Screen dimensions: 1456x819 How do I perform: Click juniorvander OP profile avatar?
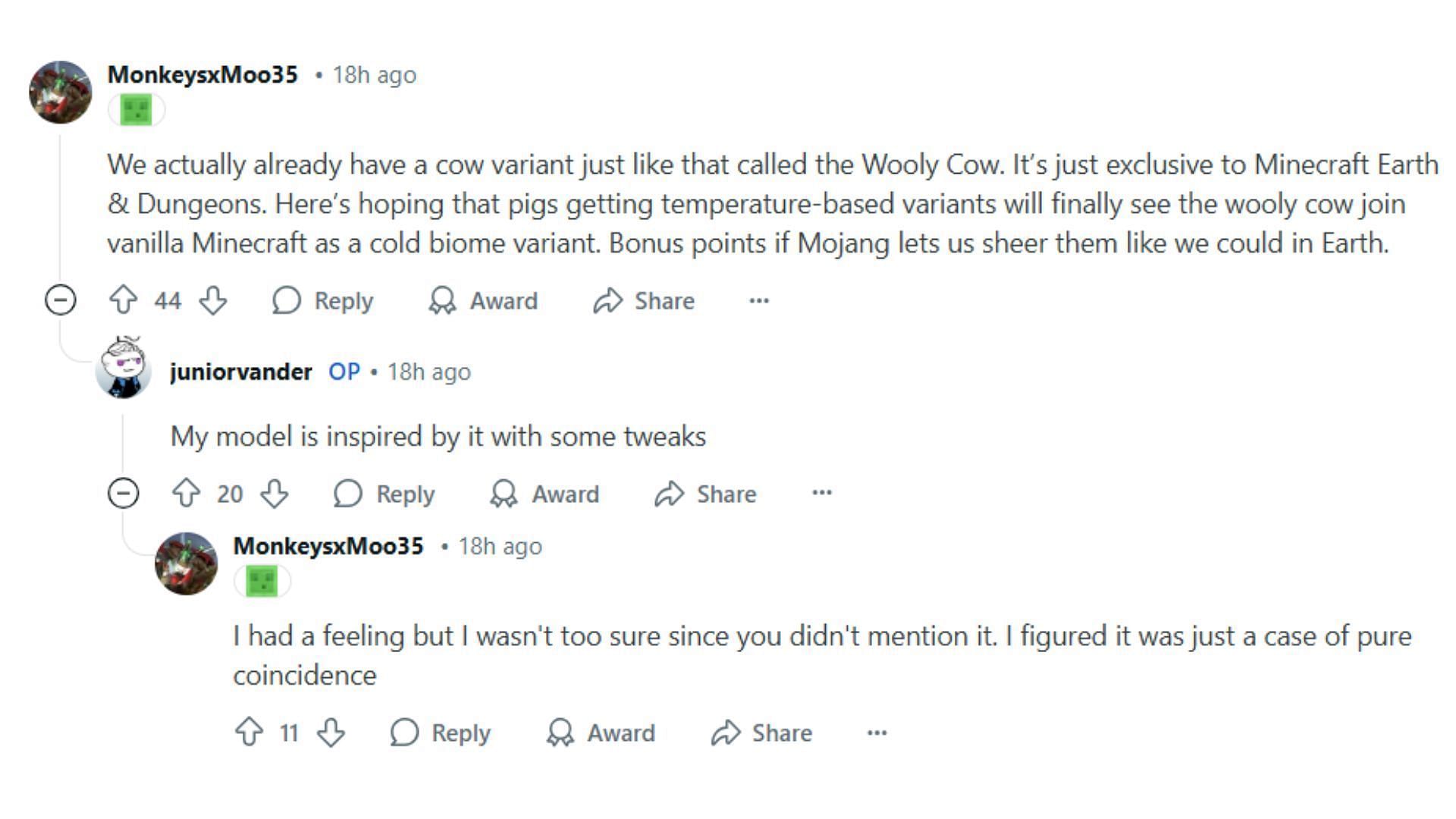(x=126, y=371)
